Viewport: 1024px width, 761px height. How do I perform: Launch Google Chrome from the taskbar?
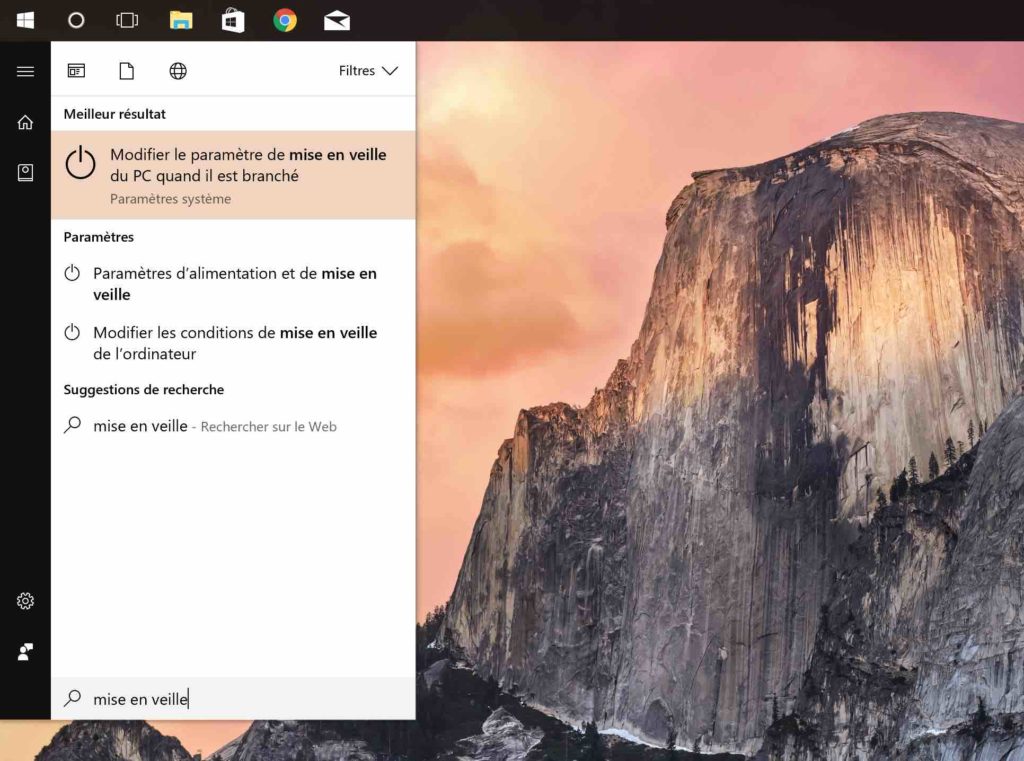coord(285,20)
